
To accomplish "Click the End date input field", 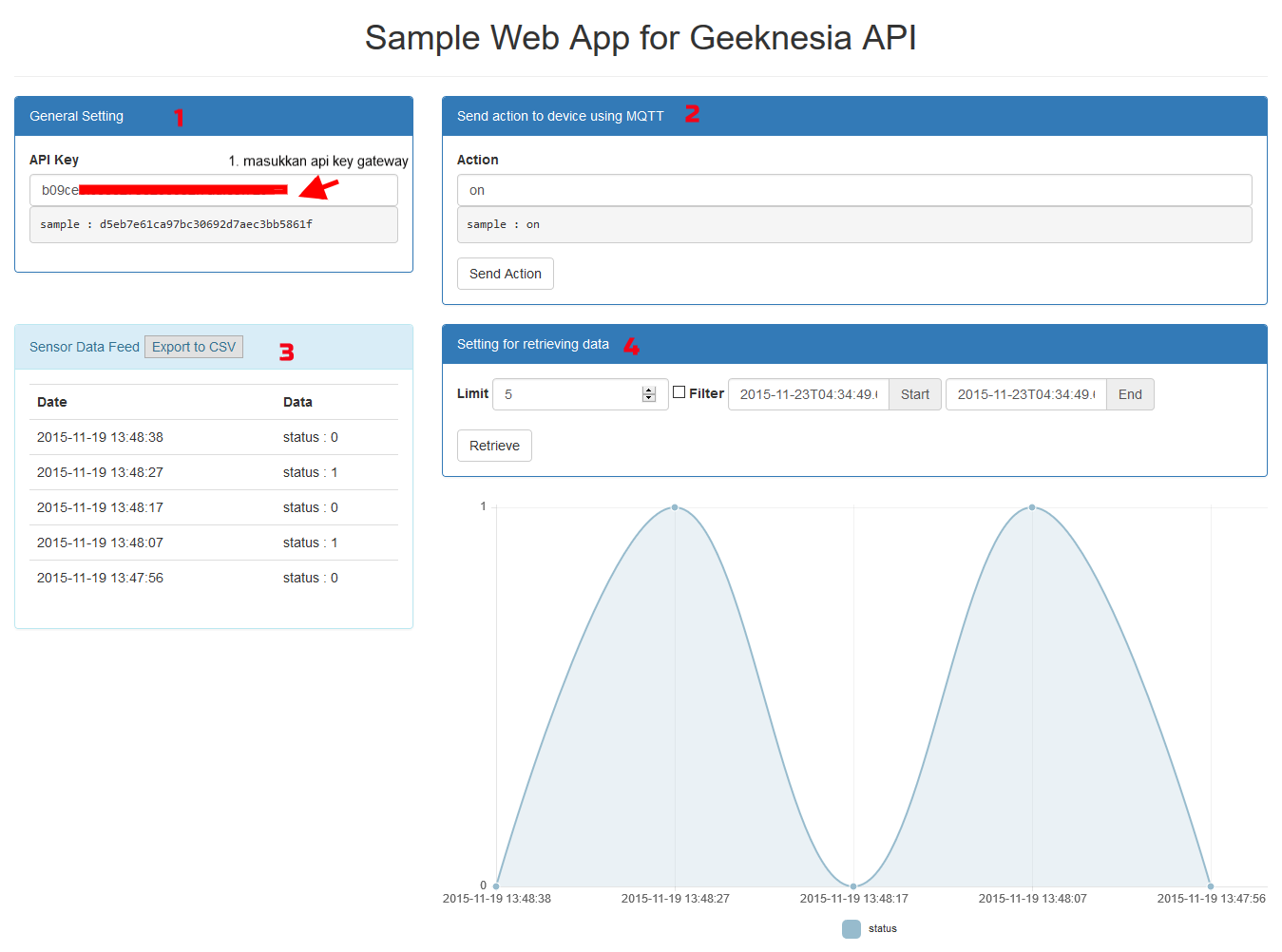I will (x=1026, y=394).
